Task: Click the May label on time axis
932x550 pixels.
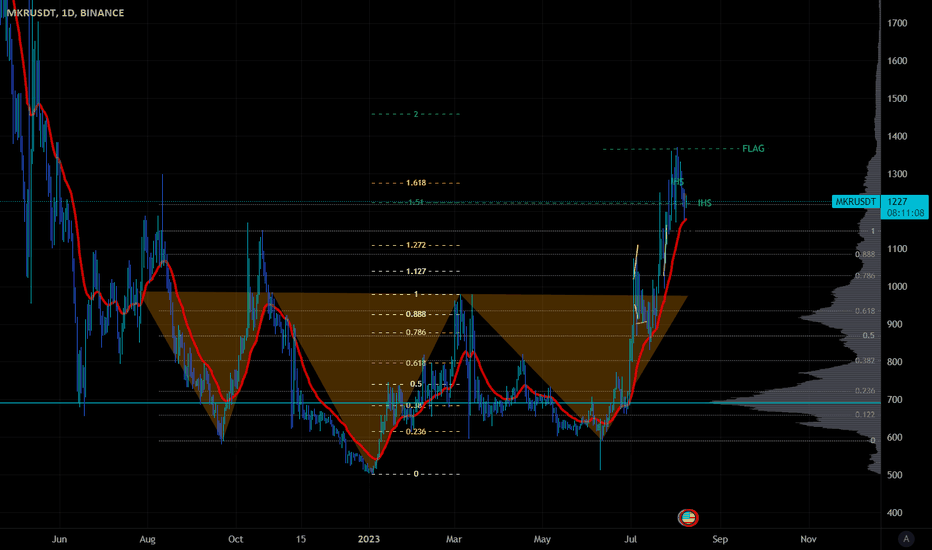Action: tap(542, 539)
